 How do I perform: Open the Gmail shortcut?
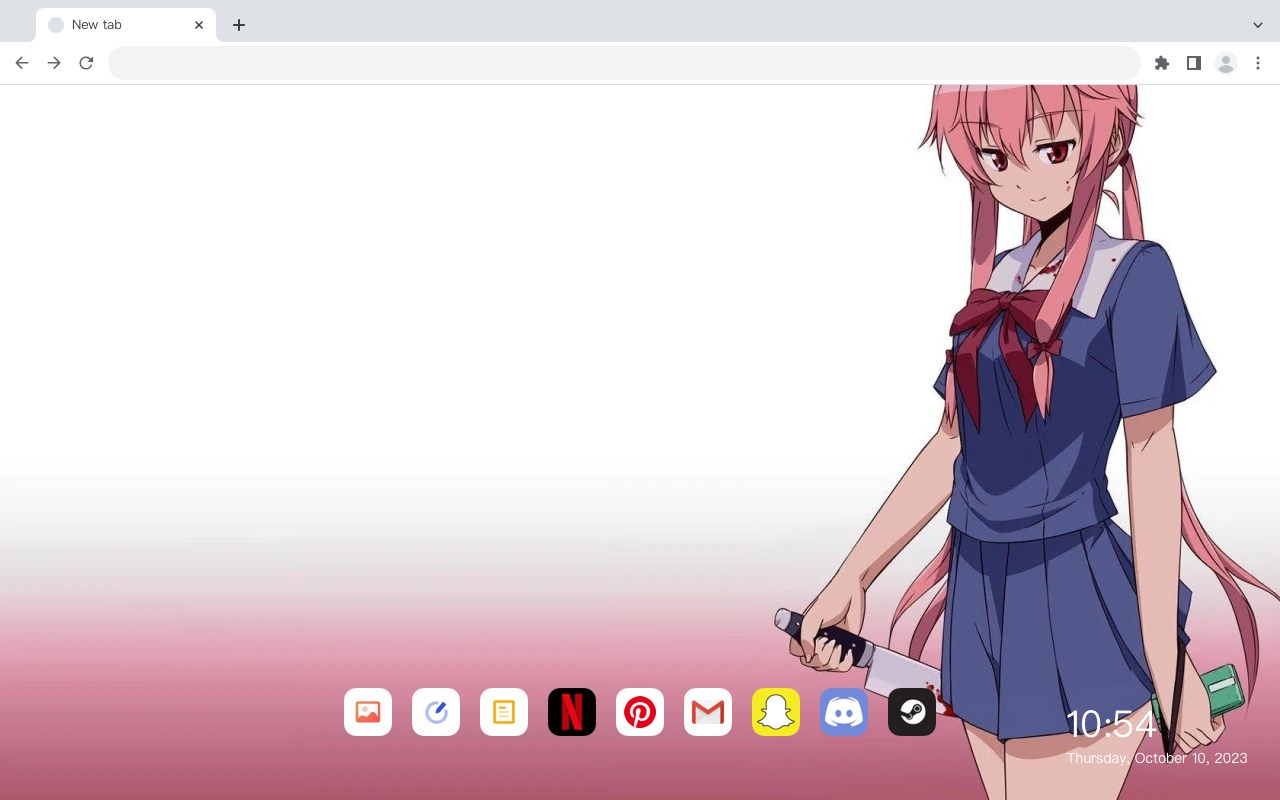(x=708, y=712)
